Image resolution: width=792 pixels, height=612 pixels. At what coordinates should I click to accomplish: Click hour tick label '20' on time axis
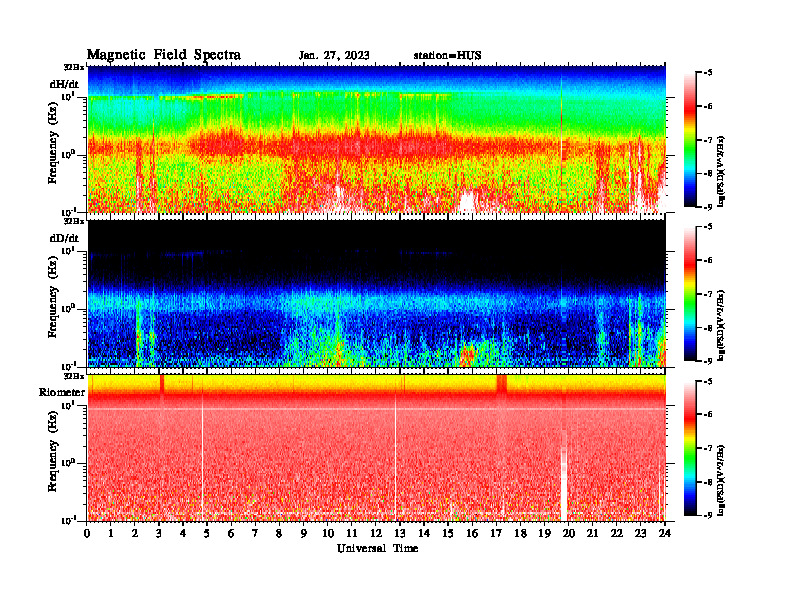click(x=569, y=534)
